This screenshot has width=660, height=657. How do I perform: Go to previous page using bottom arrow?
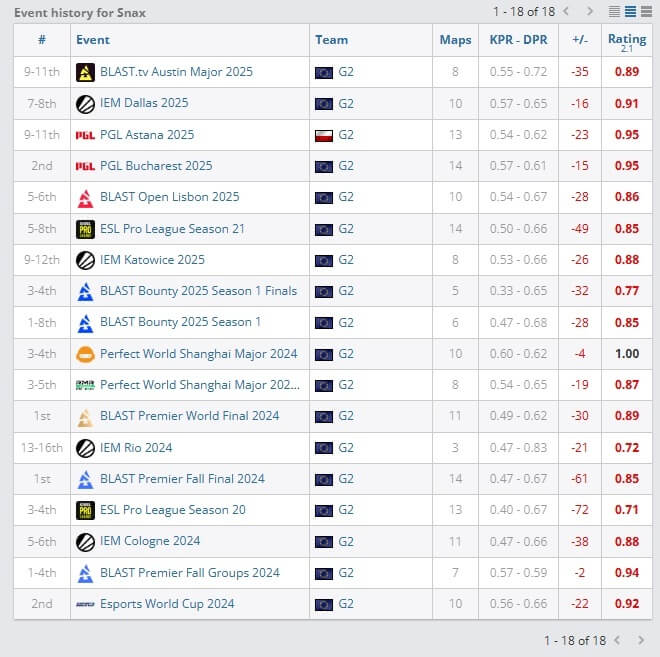[617, 640]
